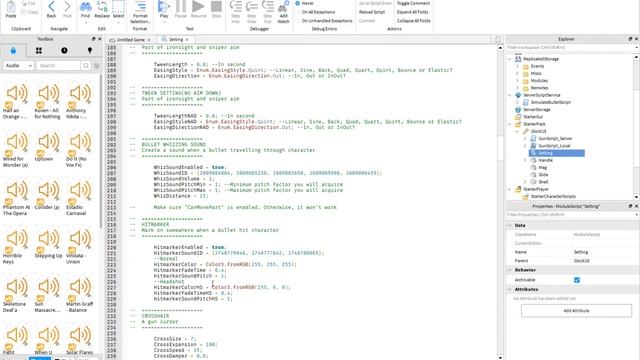Expand the Remotes folder
The image size is (640, 360).
(518, 88)
